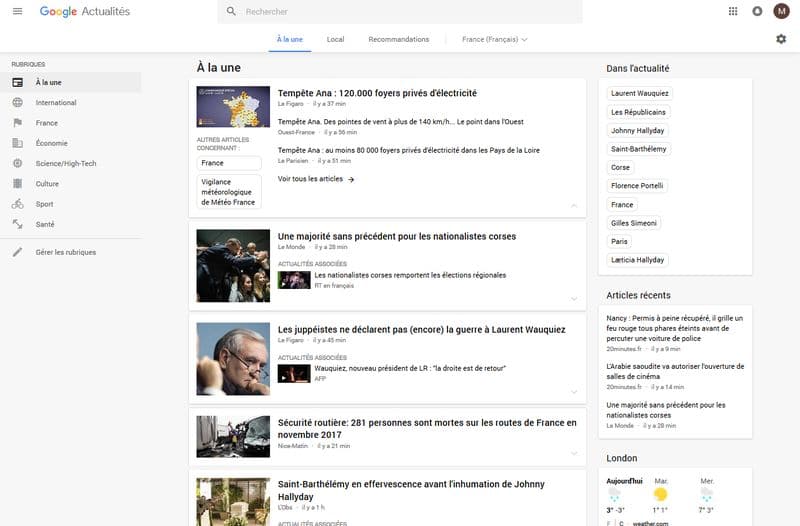Open the RT en français corses video thumbnail
Image resolution: width=800 pixels, height=526 pixels.
tap(294, 280)
